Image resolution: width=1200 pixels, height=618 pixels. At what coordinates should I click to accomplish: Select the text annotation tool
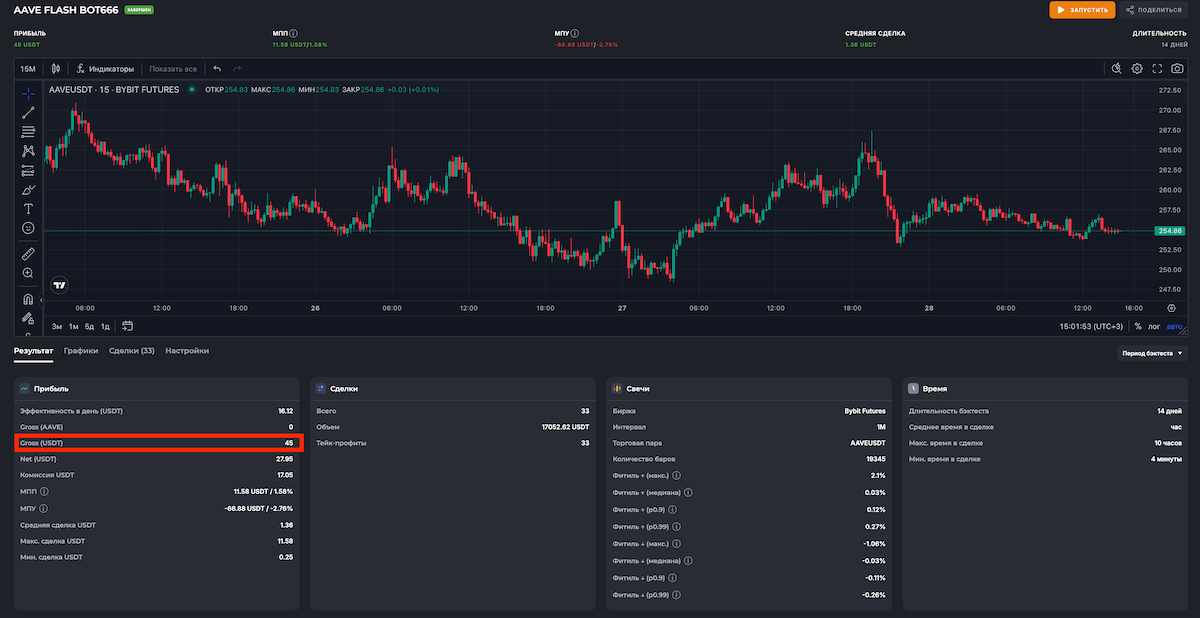(28, 209)
